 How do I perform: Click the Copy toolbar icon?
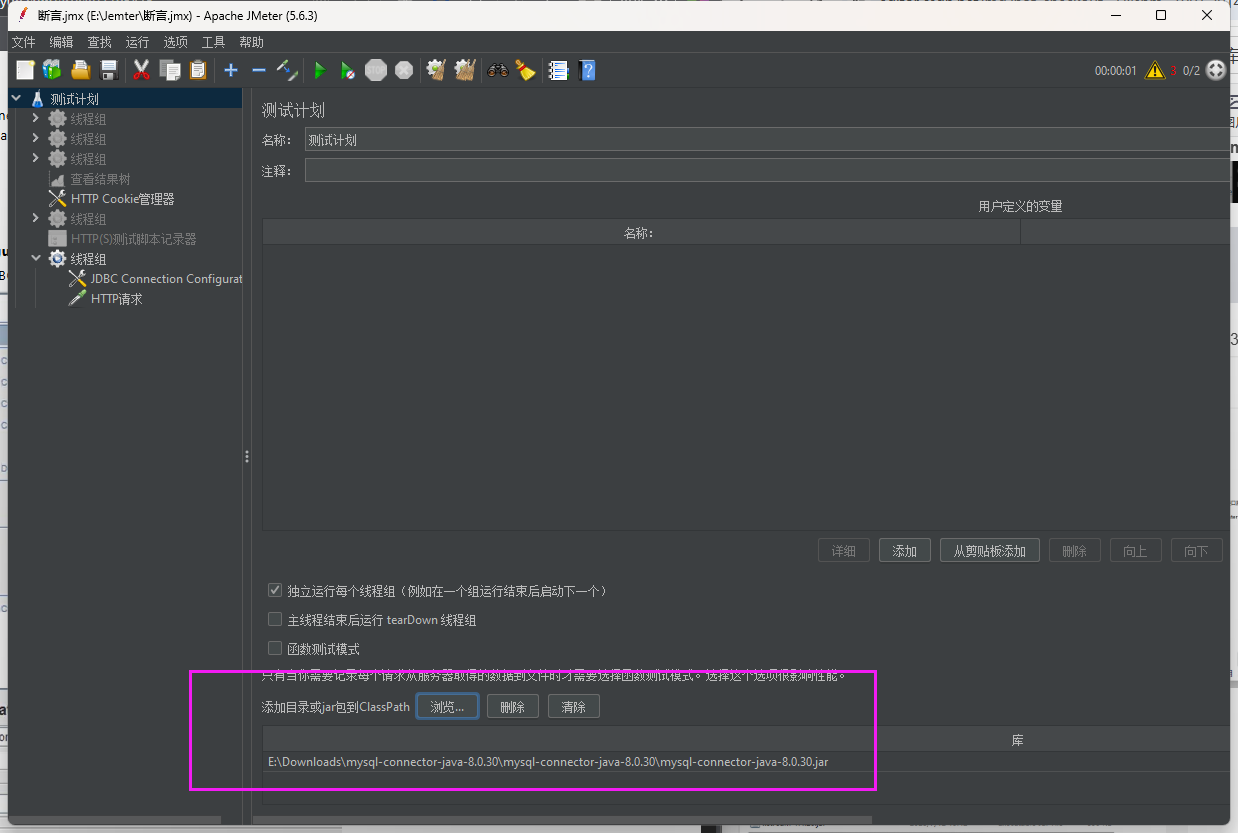point(170,70)
